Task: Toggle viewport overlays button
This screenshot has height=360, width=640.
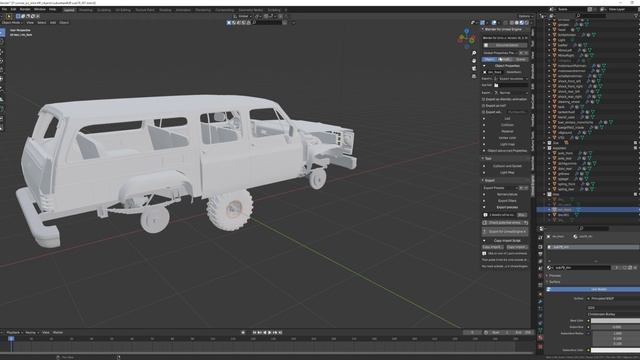Action: pyautogui.click(x=494, y=23)
